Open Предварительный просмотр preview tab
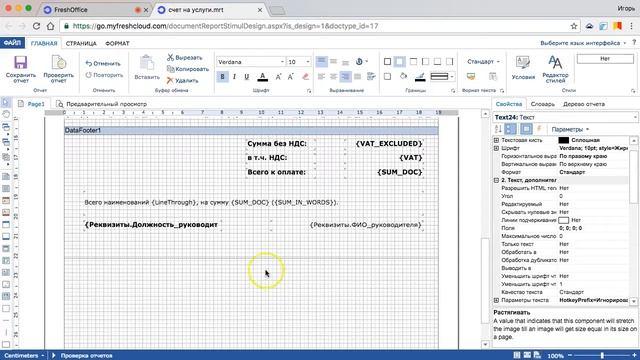Screen dimensions: 640x360 point(102,104)
